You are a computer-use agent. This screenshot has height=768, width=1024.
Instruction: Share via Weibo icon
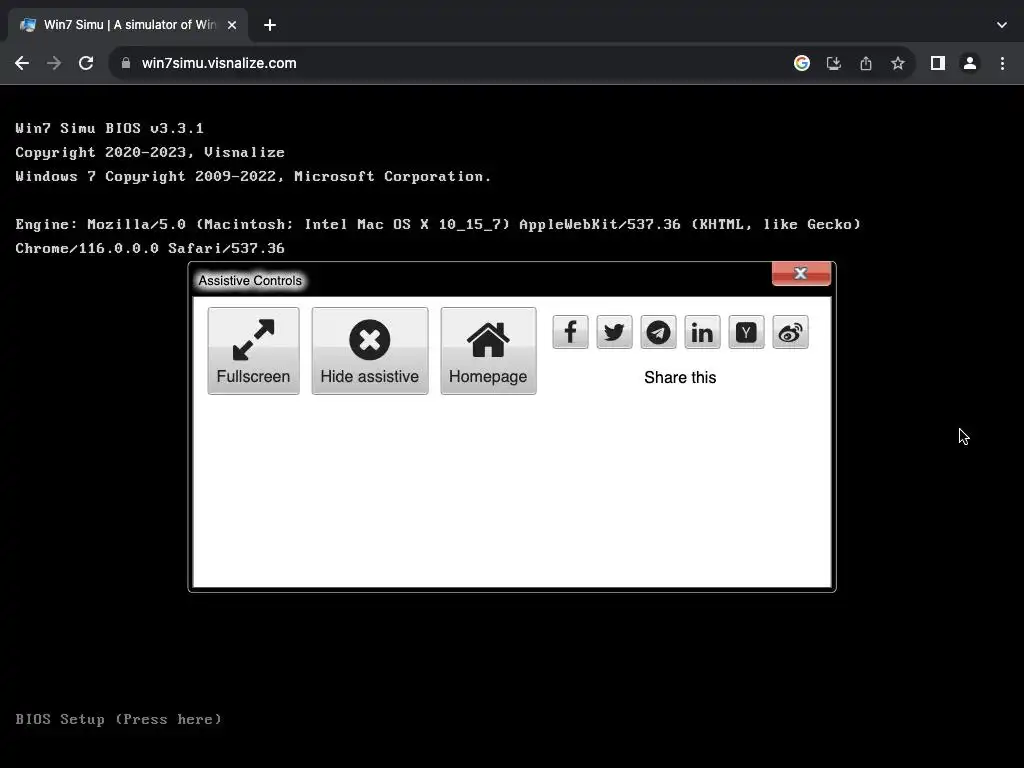pyautogui.click(x=790, y=332)
